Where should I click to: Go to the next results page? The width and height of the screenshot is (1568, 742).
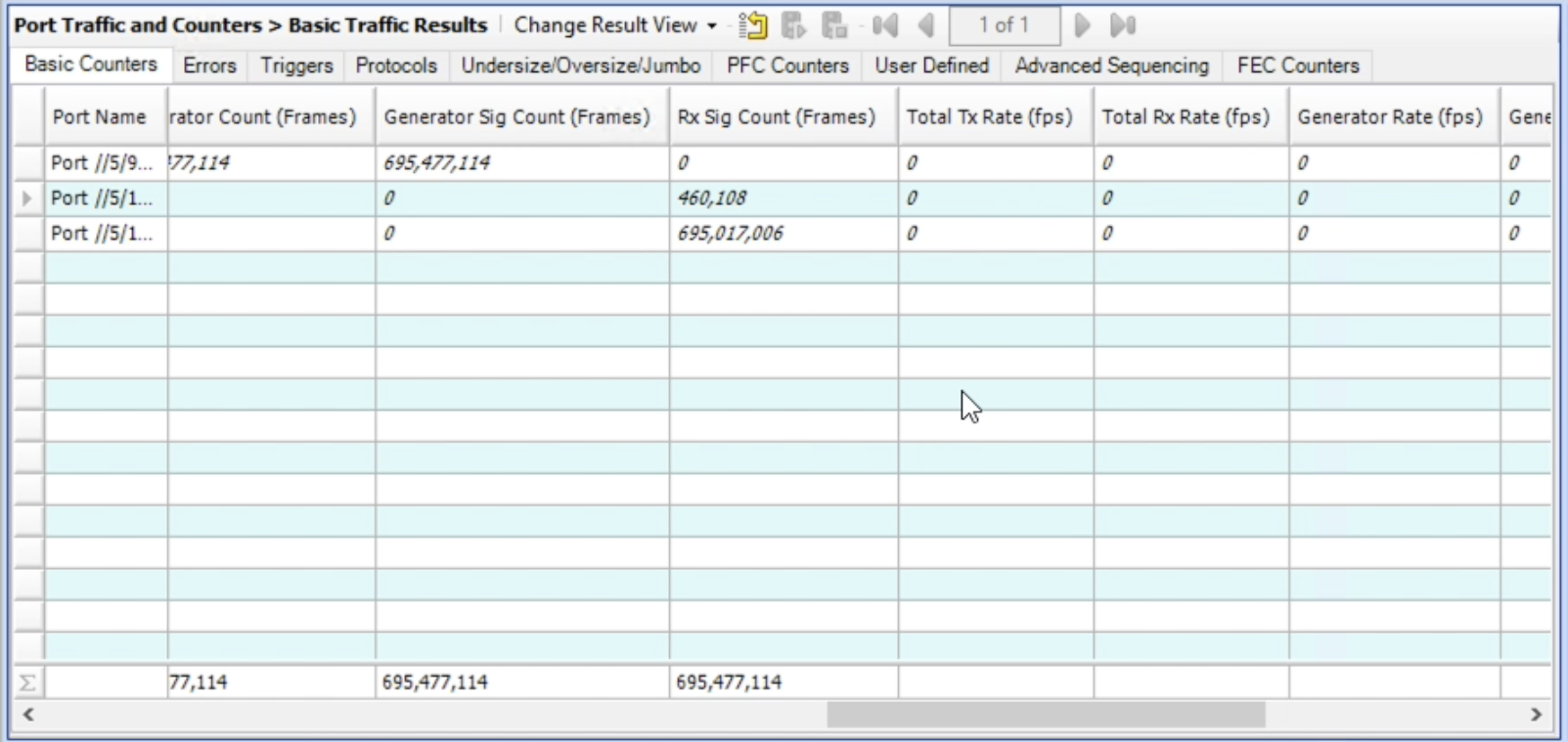click(1082, 25)
